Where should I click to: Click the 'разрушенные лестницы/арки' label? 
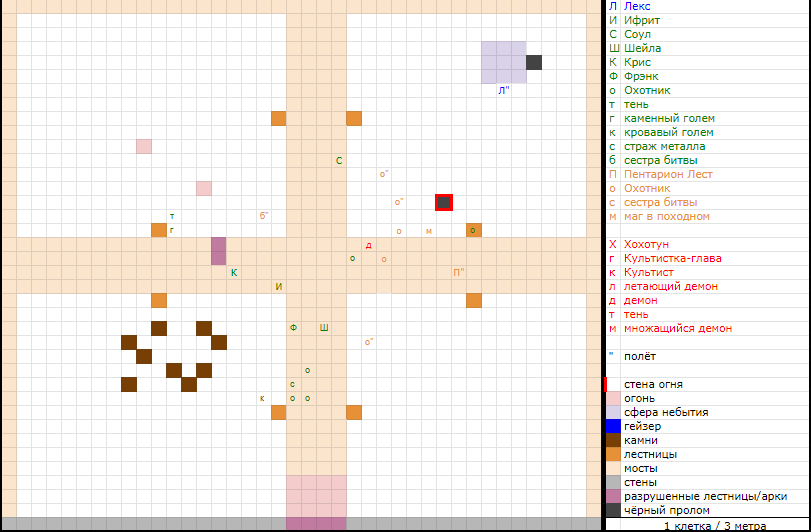coord(705,496)
